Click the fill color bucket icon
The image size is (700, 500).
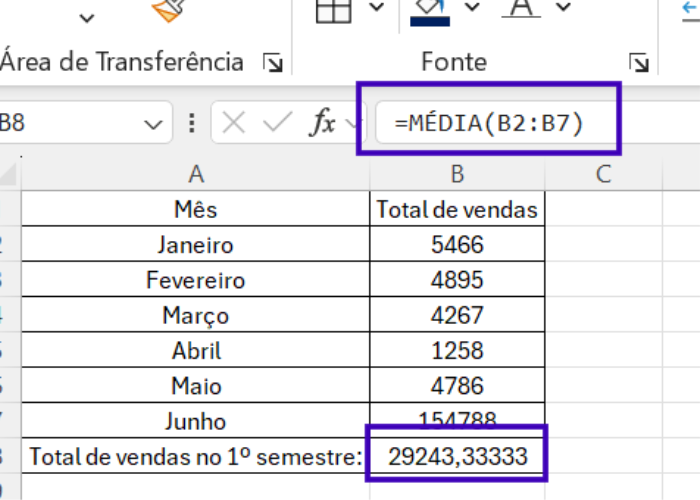pyautogui.click(x=431, y=9)
